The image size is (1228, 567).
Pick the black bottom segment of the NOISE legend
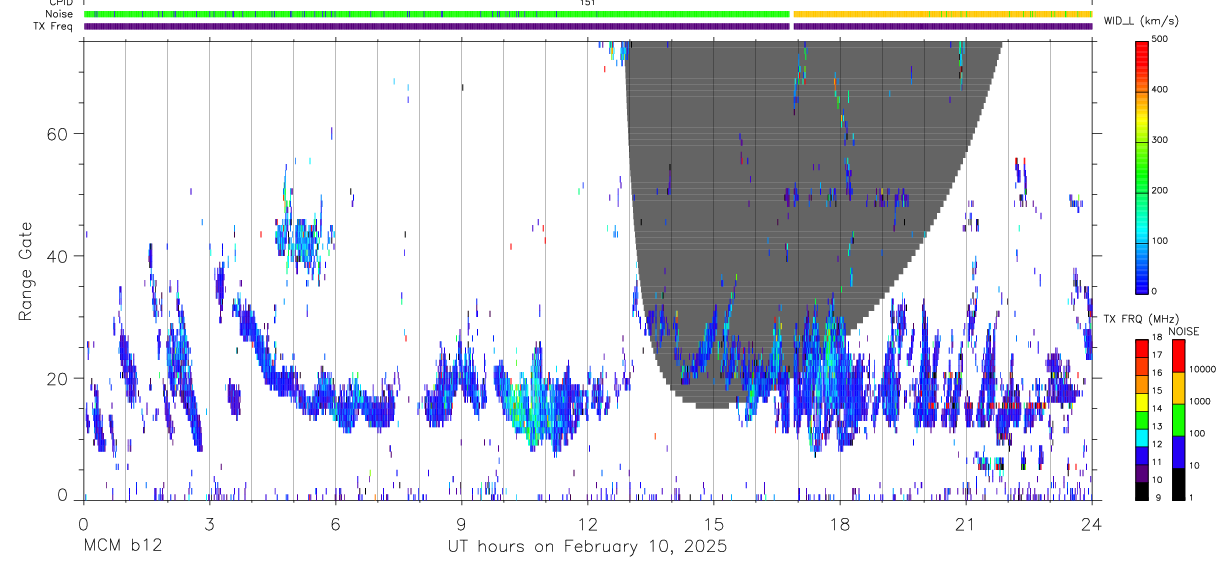(x=1177, y=482)
